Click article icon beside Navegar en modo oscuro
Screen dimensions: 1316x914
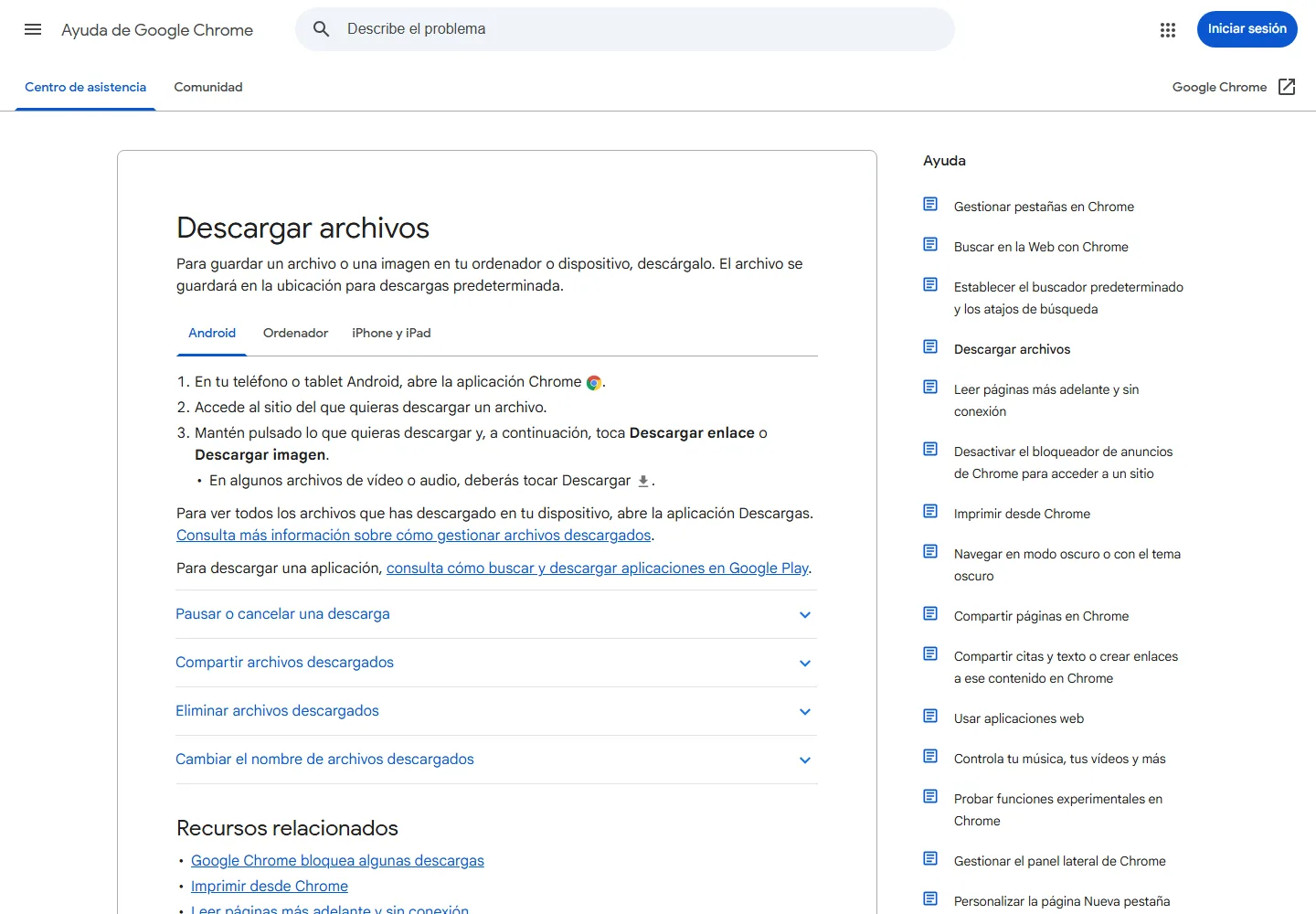[930, 551]
